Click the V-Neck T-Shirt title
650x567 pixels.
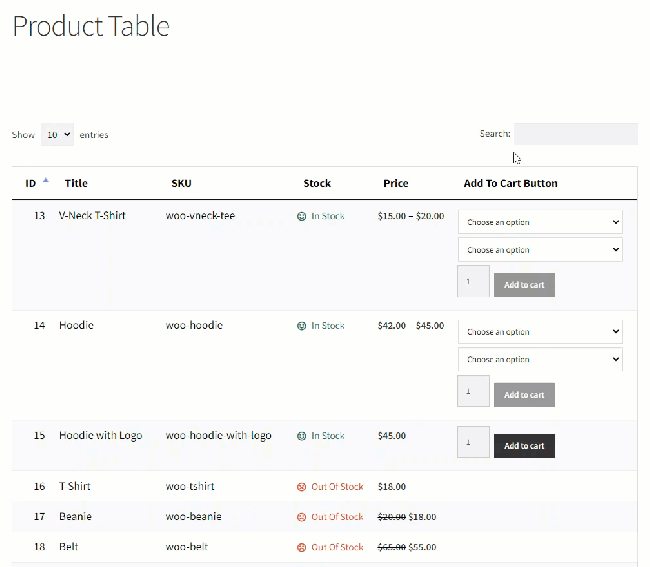pyautogui.click(x=92, y=216)
